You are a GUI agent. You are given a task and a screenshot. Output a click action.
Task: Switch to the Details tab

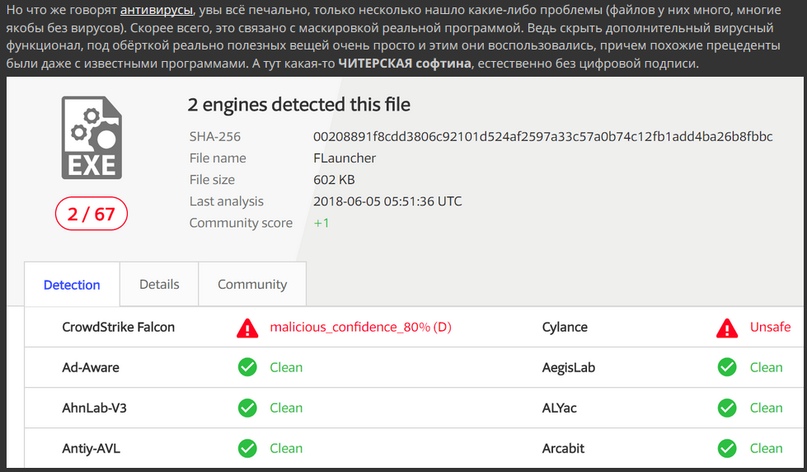(x=159, y=284)
